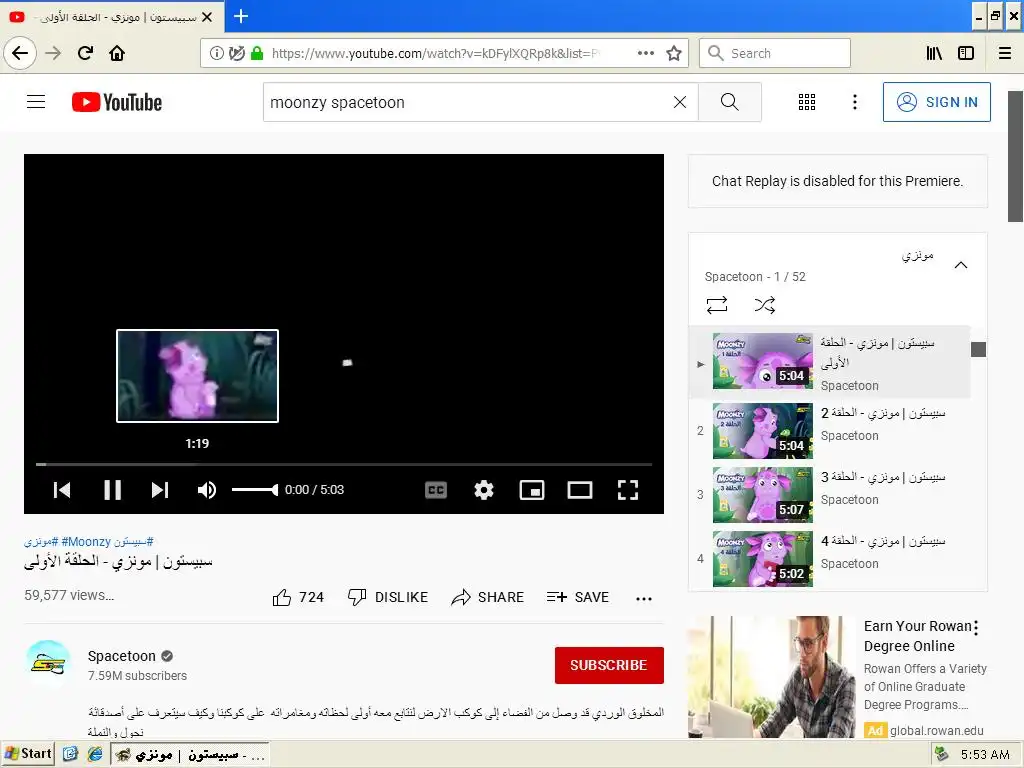This screenshot has width=1024, height=768.
Task: Show site information icon in address bar
Action: tap(217, 54)
